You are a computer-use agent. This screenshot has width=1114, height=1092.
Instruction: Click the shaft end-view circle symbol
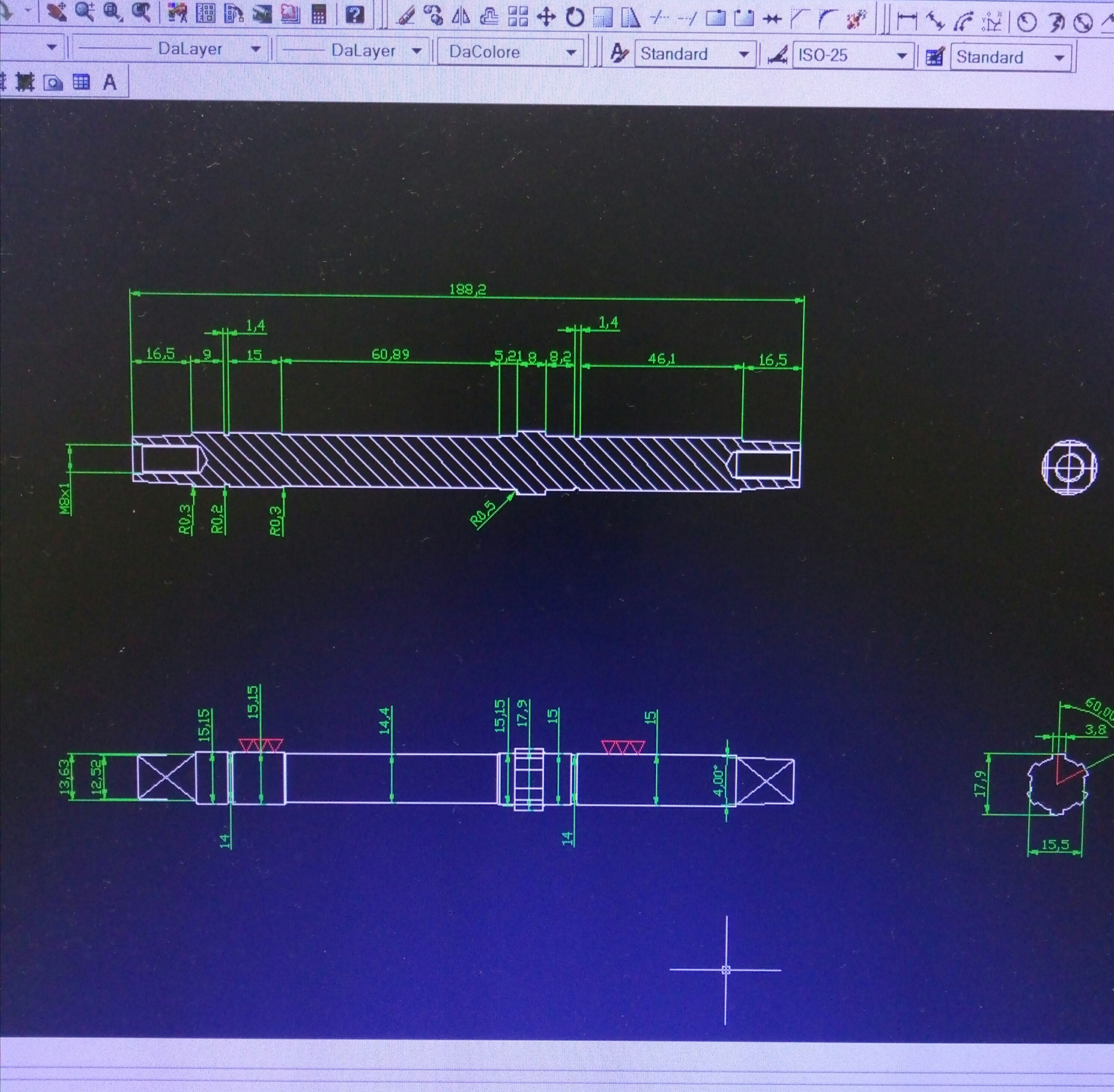click(x=1069, y=467)
